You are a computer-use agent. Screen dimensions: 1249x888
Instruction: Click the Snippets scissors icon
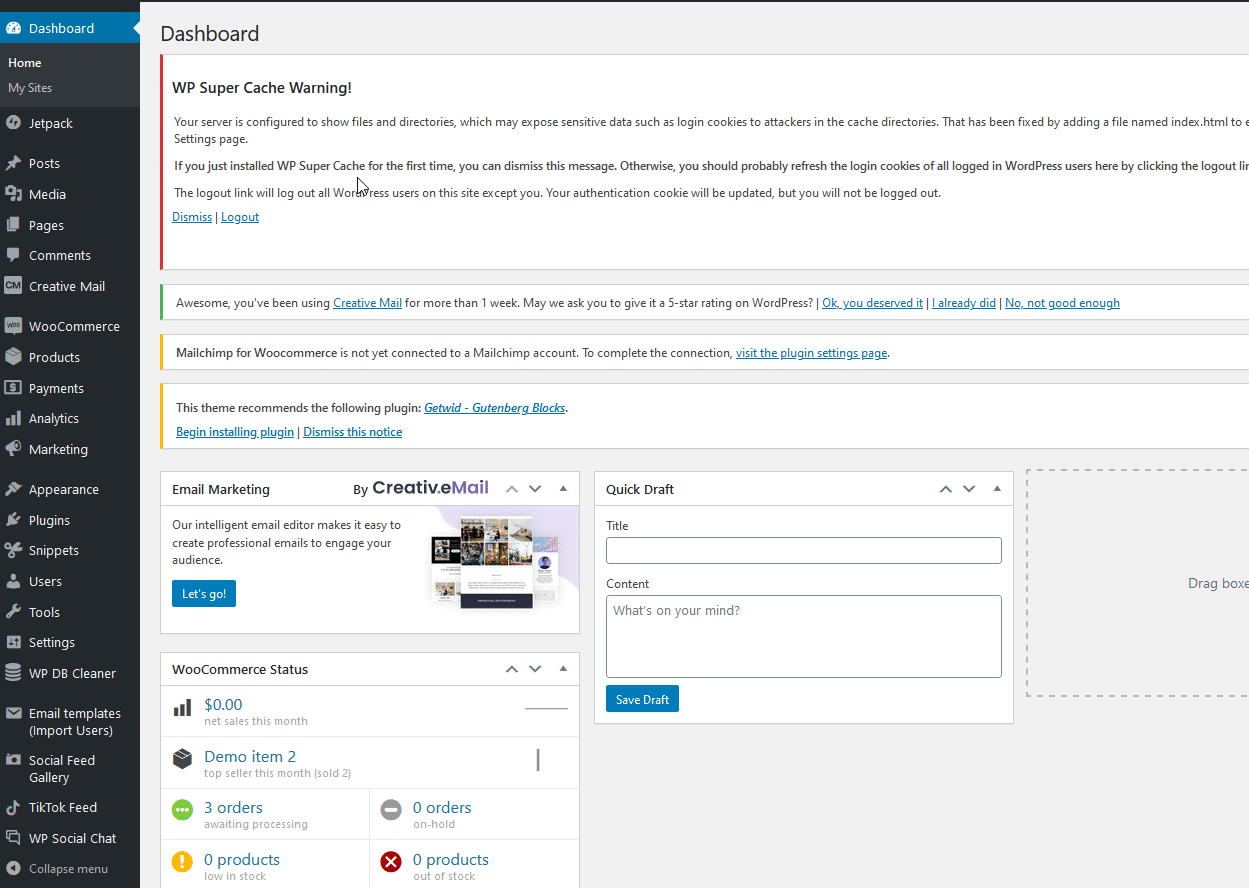click(13, 550)
